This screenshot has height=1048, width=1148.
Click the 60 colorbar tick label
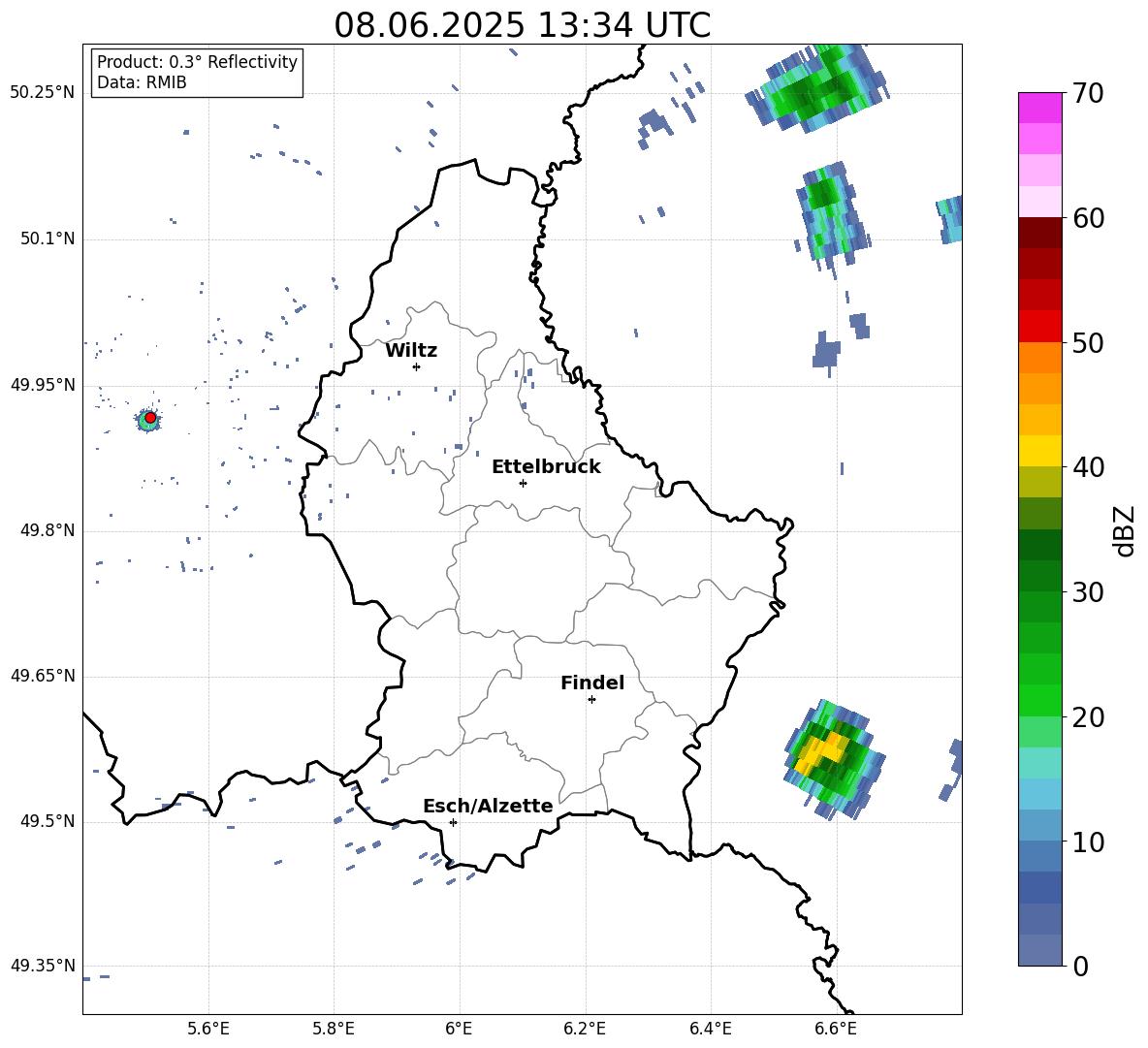point(1088,218)
